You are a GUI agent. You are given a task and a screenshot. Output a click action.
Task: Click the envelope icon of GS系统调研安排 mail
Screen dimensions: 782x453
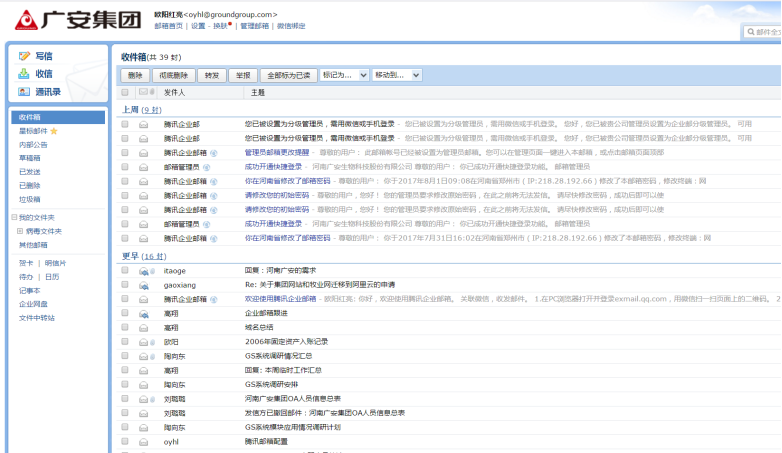pyautogui.click(x=144, y=385)
